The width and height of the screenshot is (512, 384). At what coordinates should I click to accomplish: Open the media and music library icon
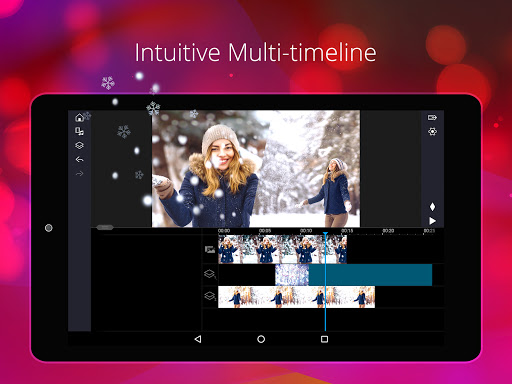[79, 132]
